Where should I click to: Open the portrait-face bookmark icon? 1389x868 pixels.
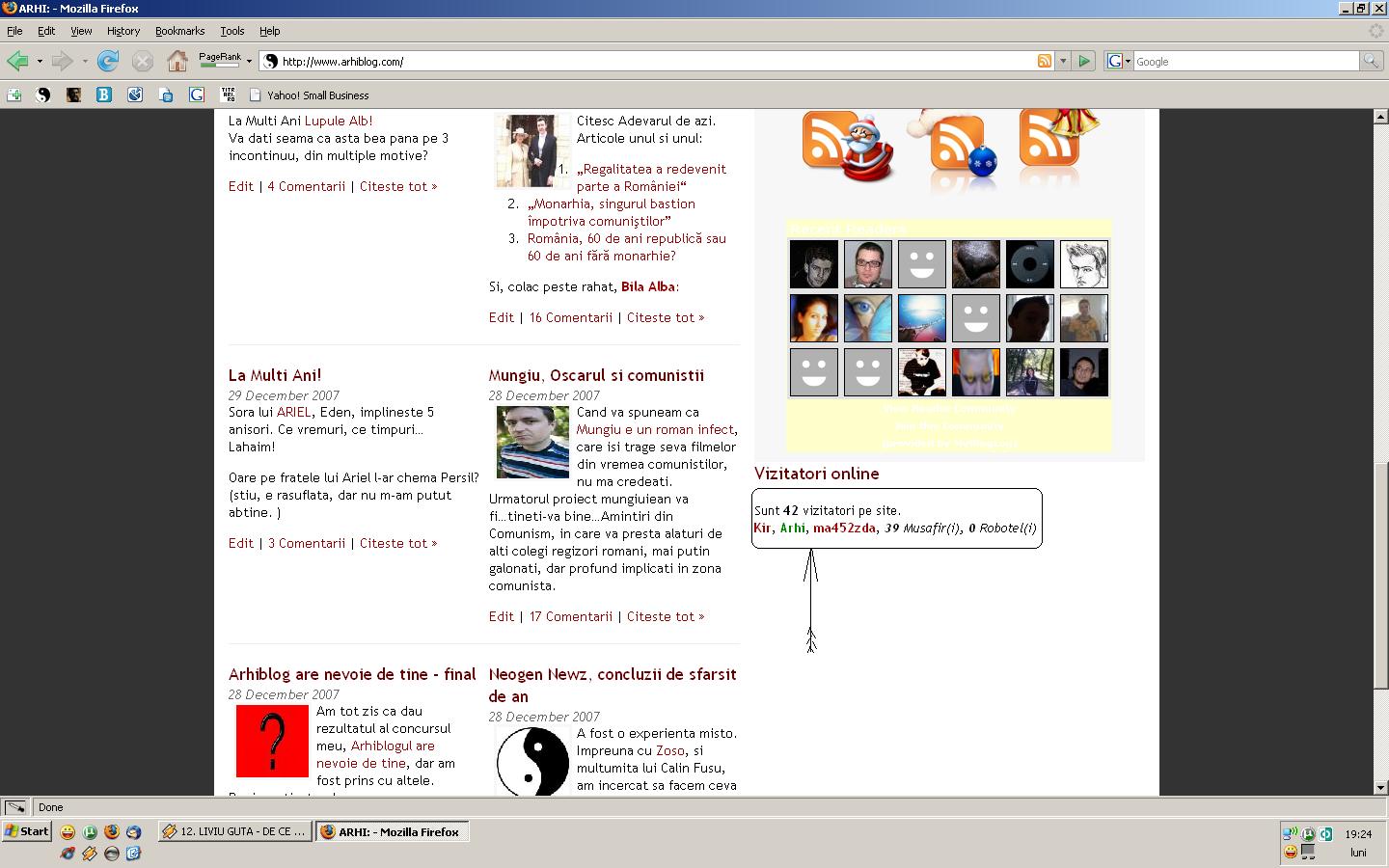tap(73, 95)
